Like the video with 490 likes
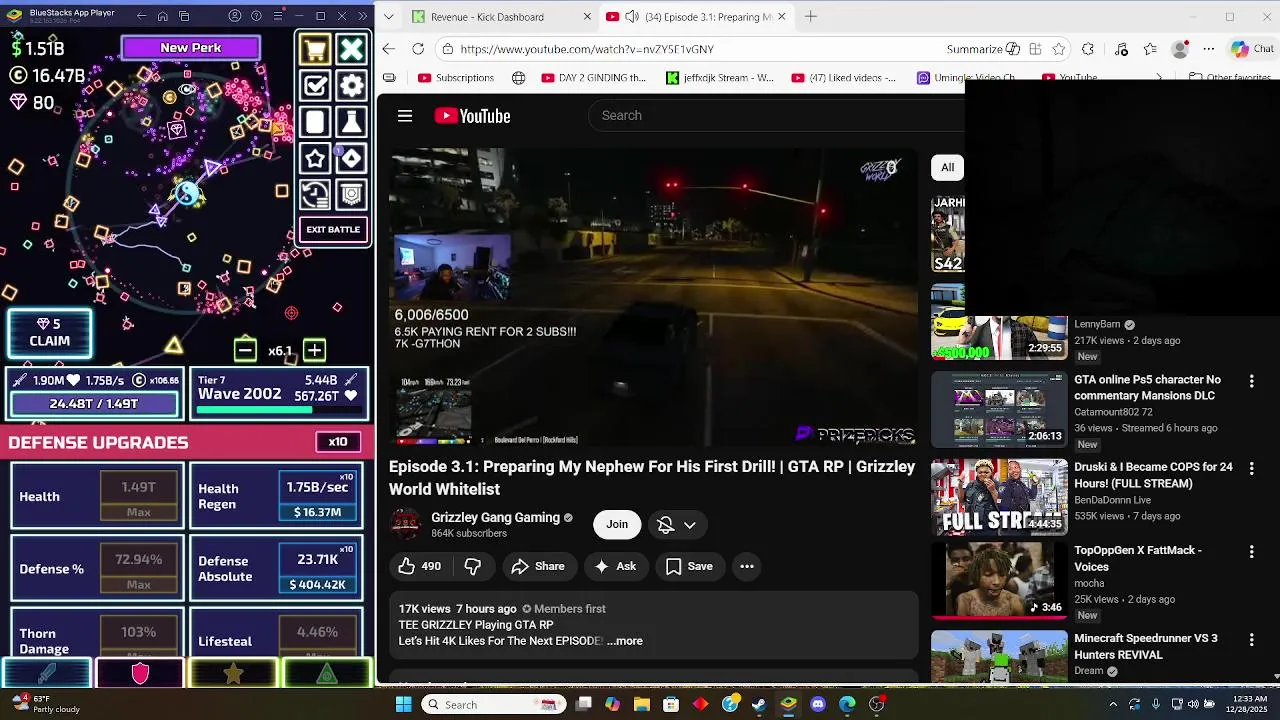This screenshot has height=720, width=1280. pos(419,567)
